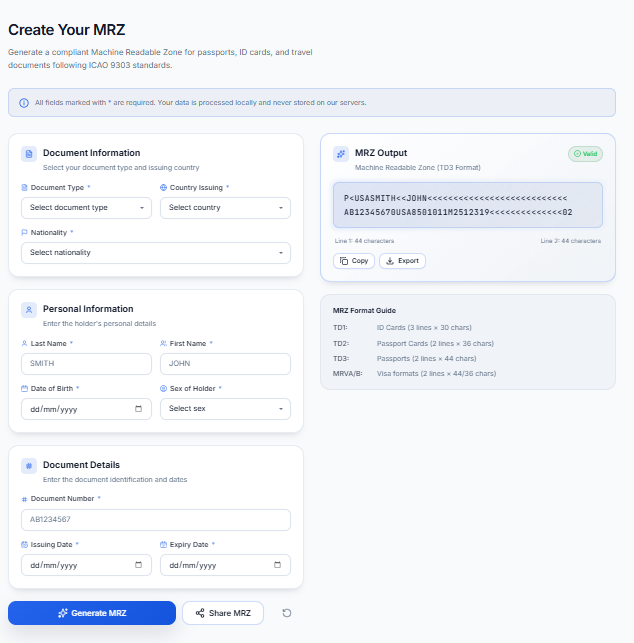The image size is (634, 643).
Task: Click the Document Details section icon
Action: [29, 466]
